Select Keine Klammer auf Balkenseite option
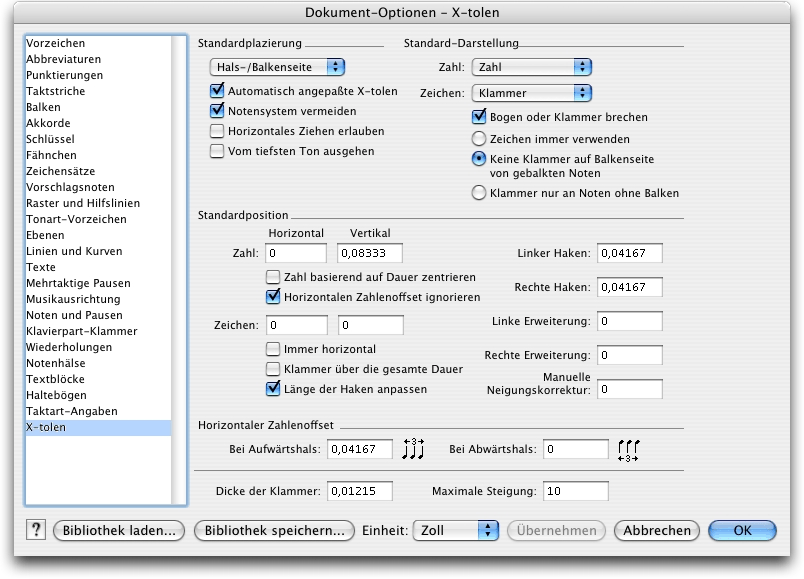 [478, 159]
